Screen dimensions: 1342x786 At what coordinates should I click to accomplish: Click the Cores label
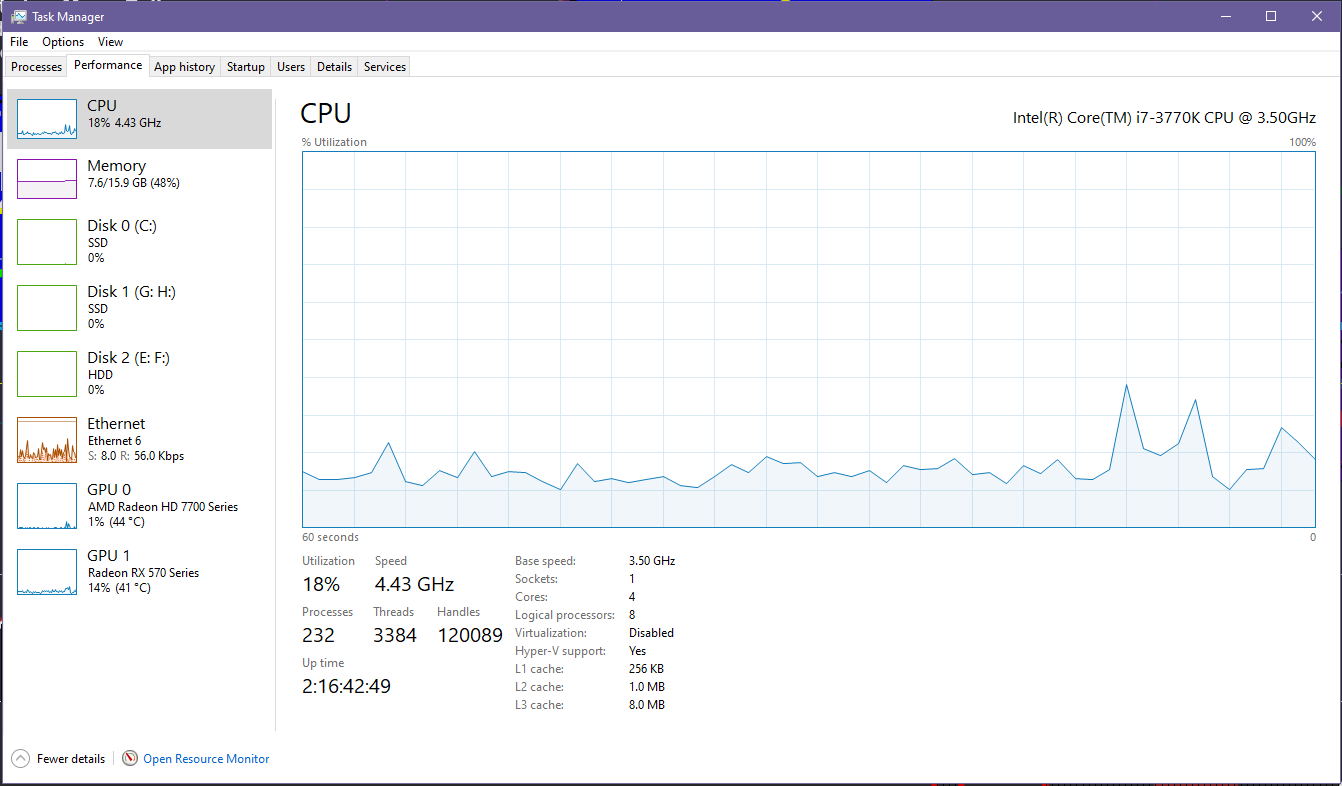tap(532, 597)
